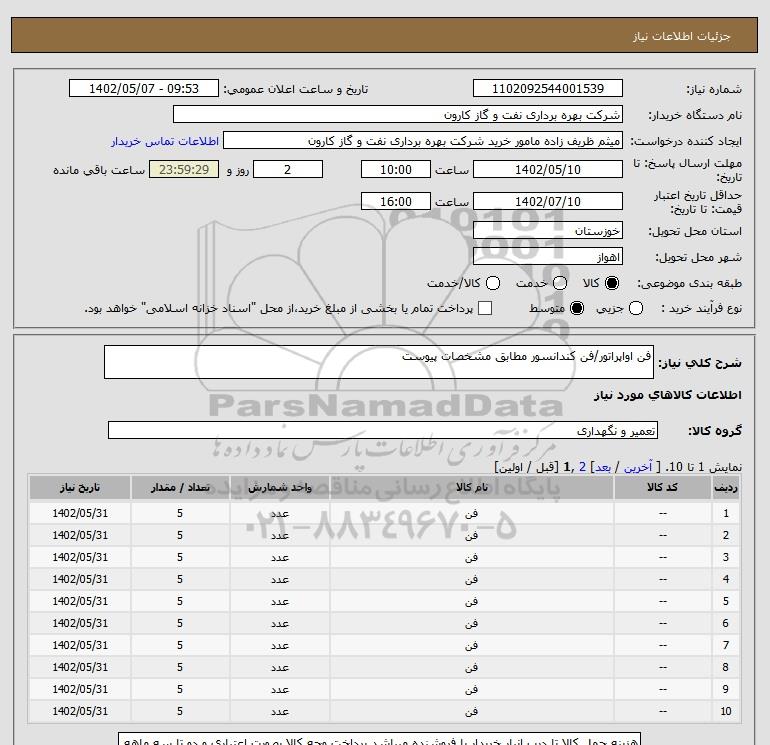The height and width of the screenshot is (745, 770).
Task: Click the province field خوزستان
Action: click(x=548, y=230)
